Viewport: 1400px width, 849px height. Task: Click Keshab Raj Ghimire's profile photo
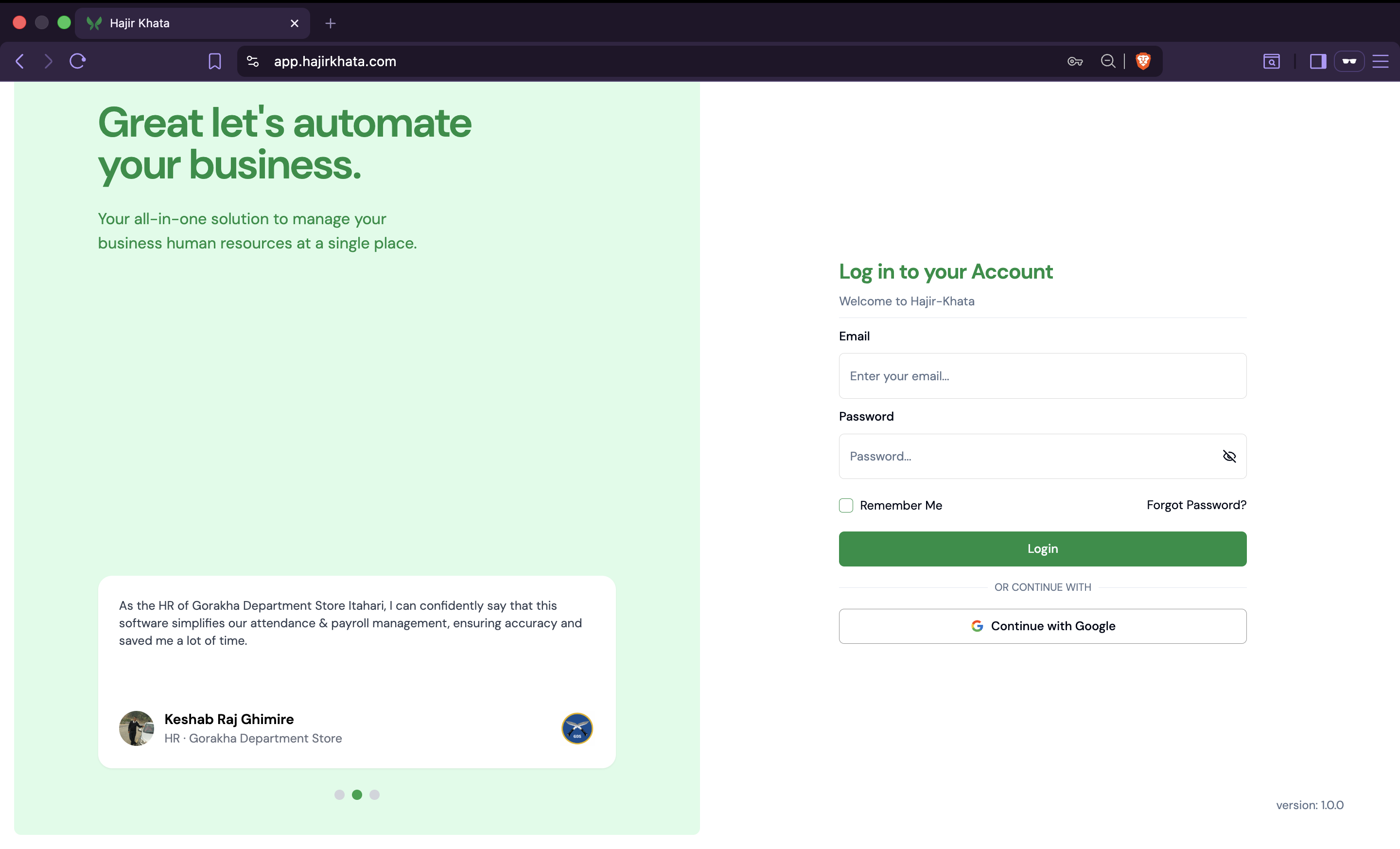[137, 728]
